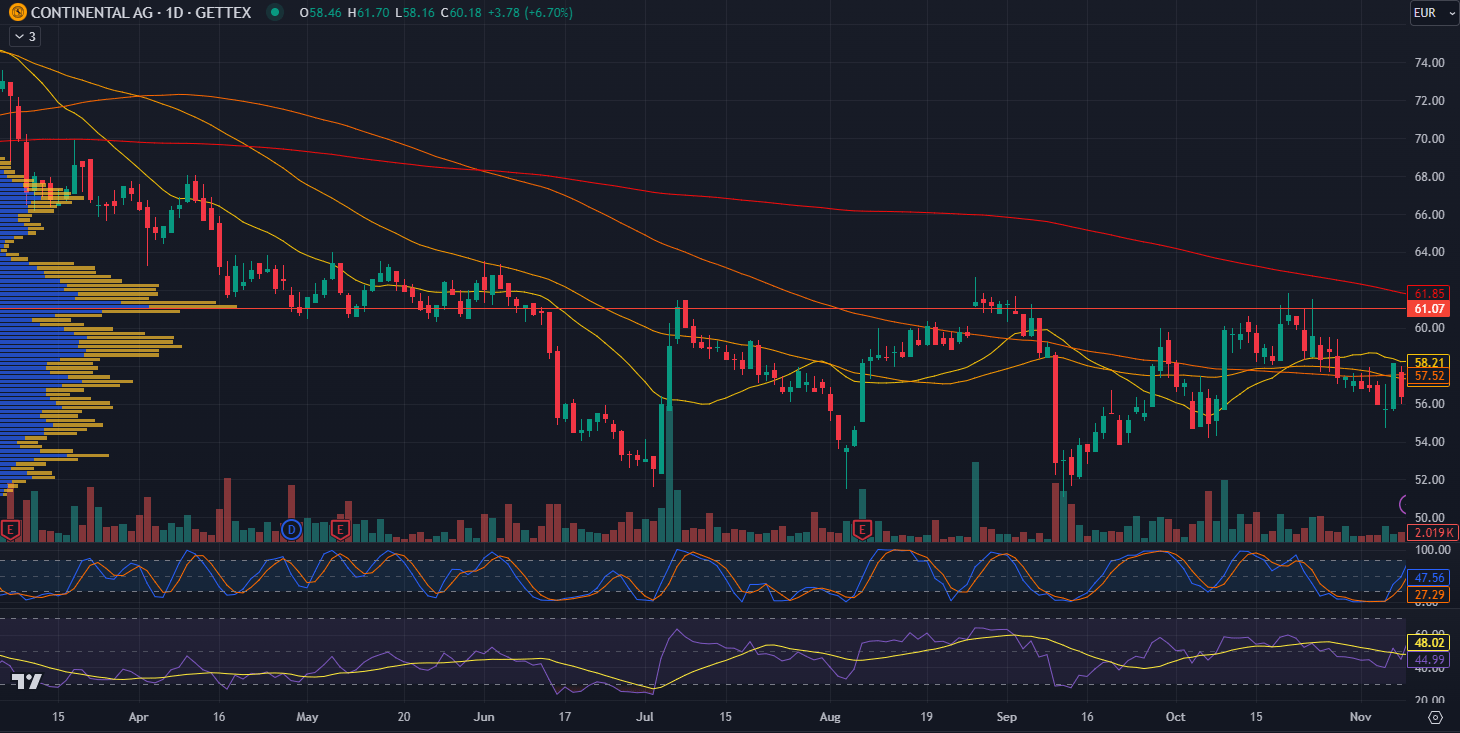Collapse the 3 indicators legend chevron
The height and width of the screenshot is (733, 1460).
[x=24, y=37]
